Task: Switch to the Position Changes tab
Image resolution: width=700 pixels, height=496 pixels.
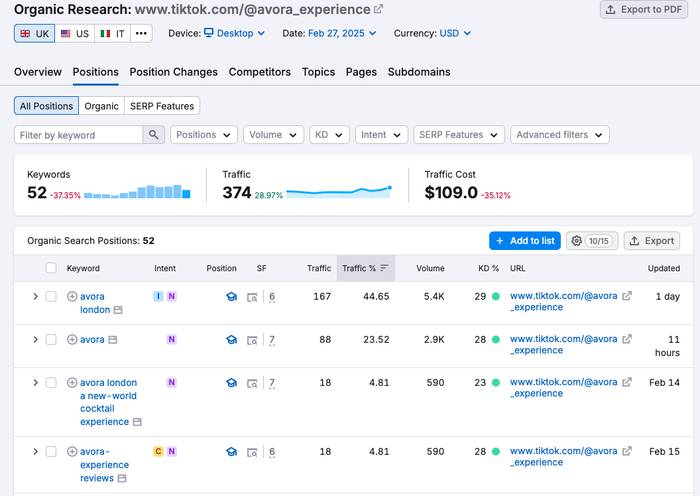Action: (173, 72)
